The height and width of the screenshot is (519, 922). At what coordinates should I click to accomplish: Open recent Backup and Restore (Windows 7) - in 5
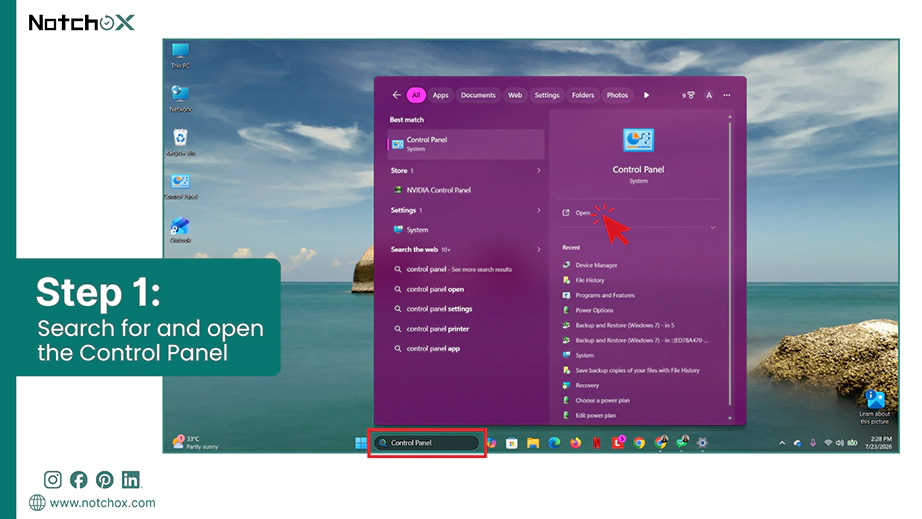[625, 325]
